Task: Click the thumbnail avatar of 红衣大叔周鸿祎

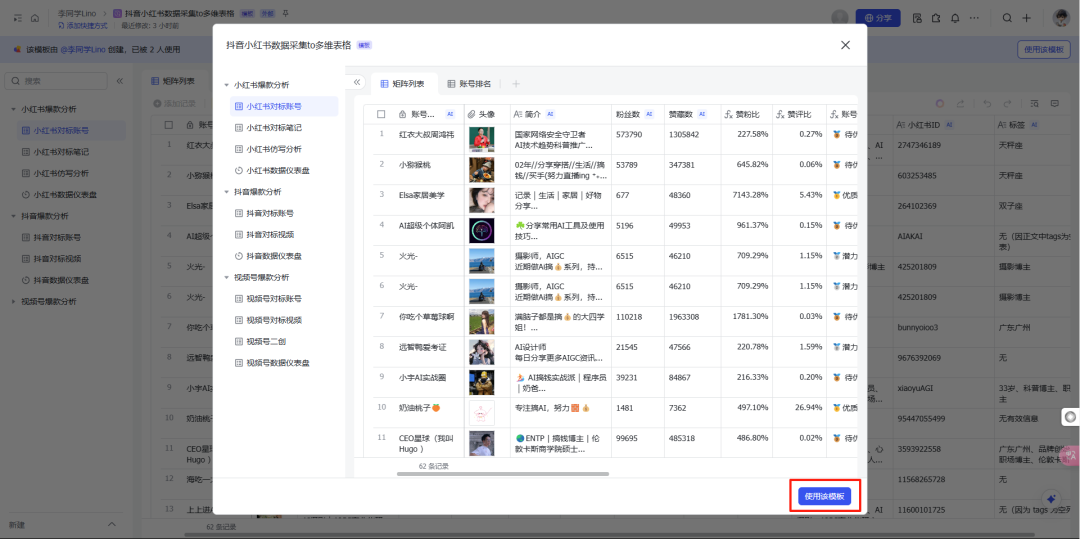Action: coord(482,140)
